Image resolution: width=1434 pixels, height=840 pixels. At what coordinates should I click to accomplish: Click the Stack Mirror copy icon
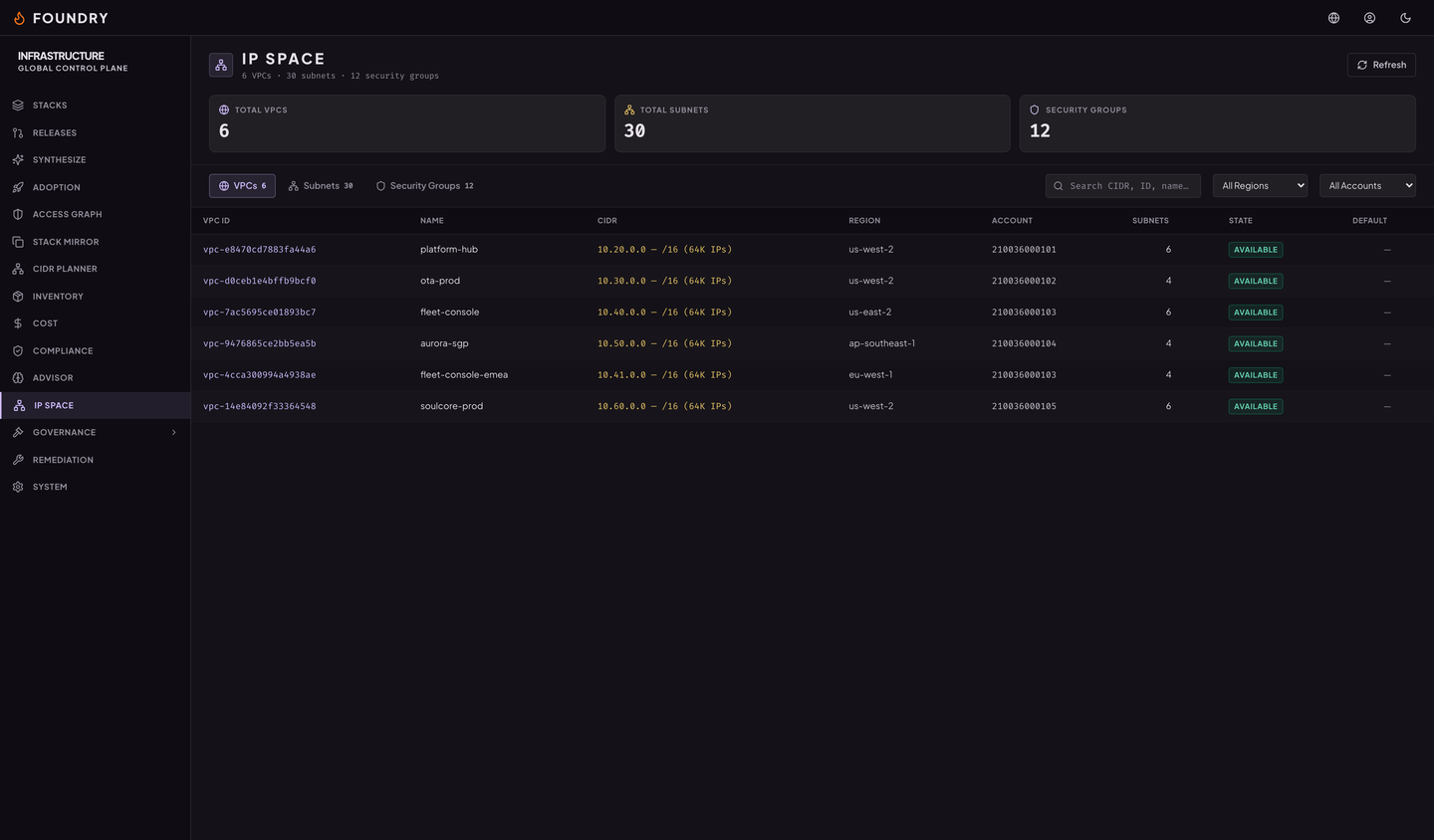(x=18, y=242)
